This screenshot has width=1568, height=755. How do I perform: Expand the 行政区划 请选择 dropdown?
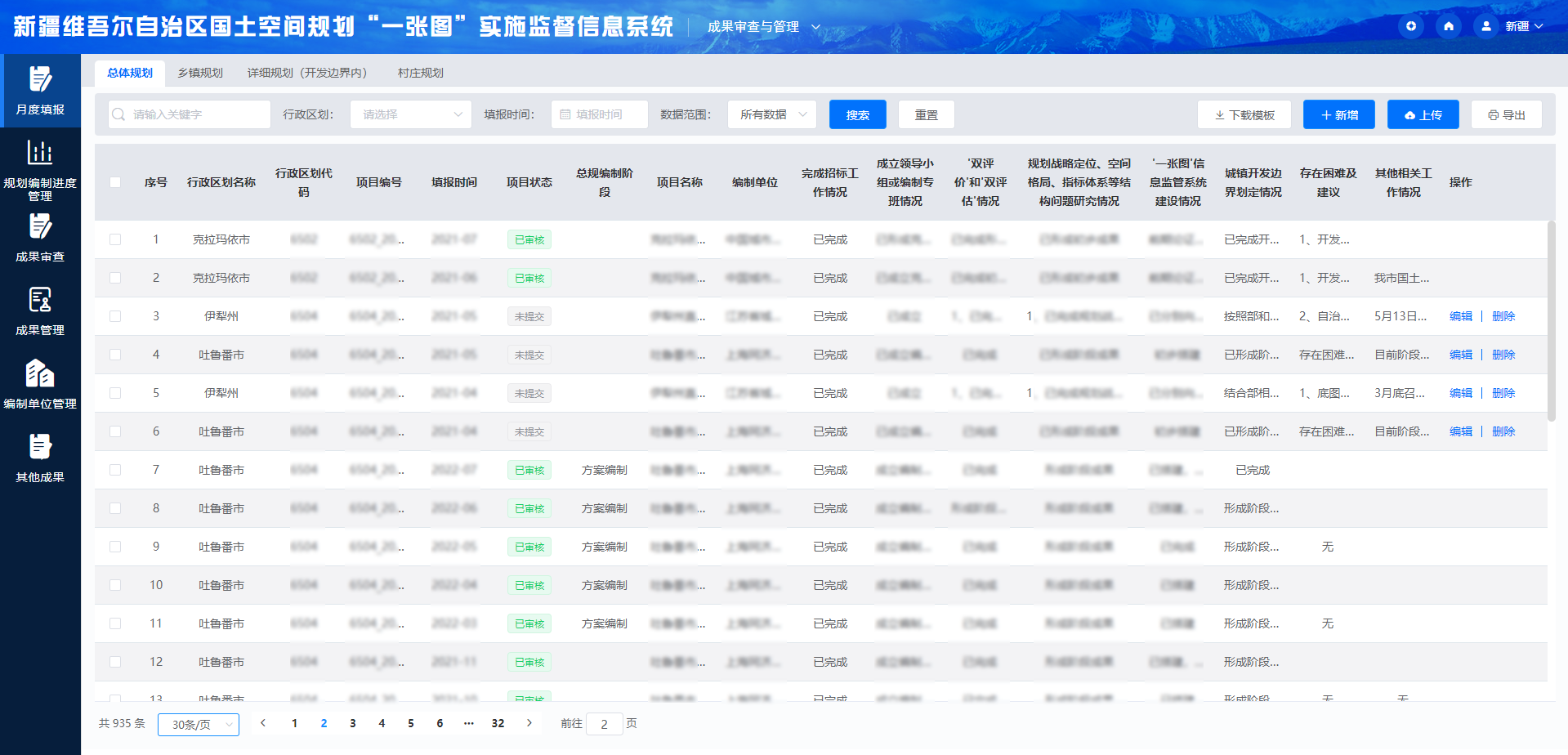411,114
